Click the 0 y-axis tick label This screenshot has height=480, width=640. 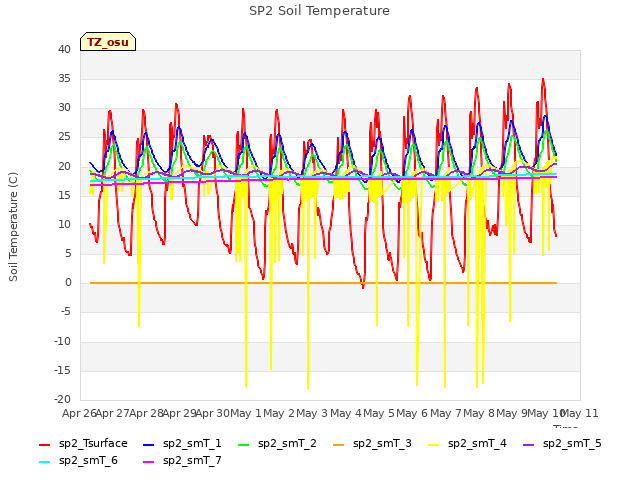[68, 283]
